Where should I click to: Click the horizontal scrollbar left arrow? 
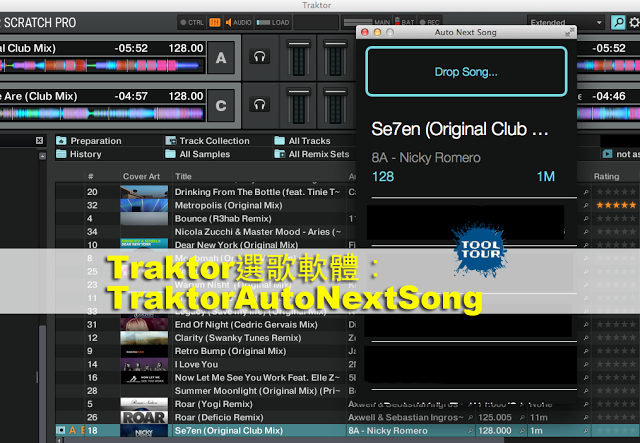[60, 440]
